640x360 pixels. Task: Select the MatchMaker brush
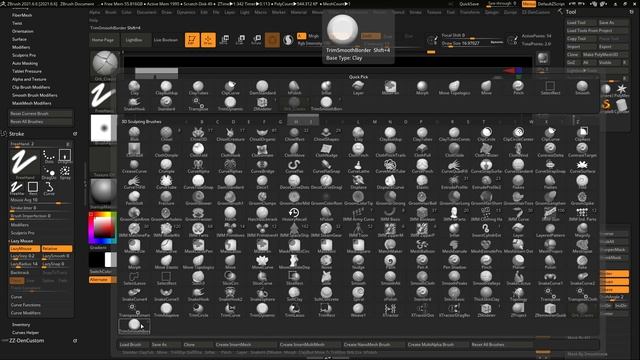tap(390, 246)
